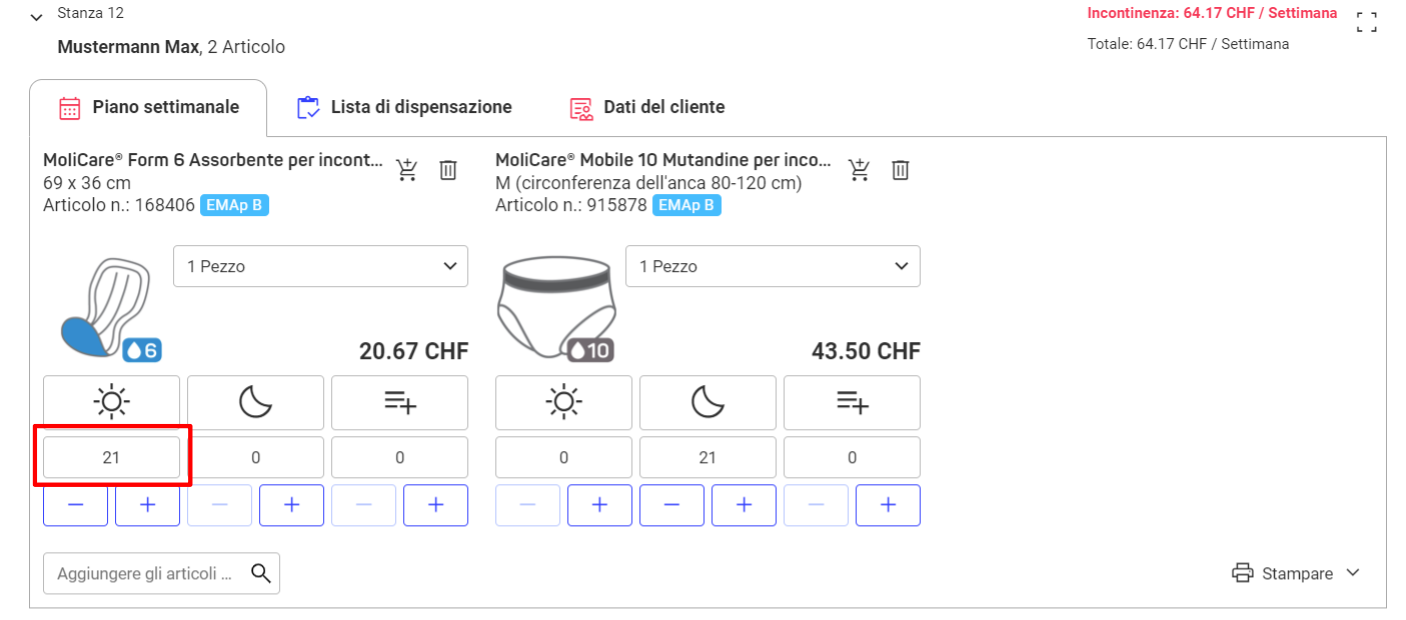Screen dimensions: 1406x620
Task: Select the night (moon) slot for Mobile 10
Action: [x=707, y=403]
